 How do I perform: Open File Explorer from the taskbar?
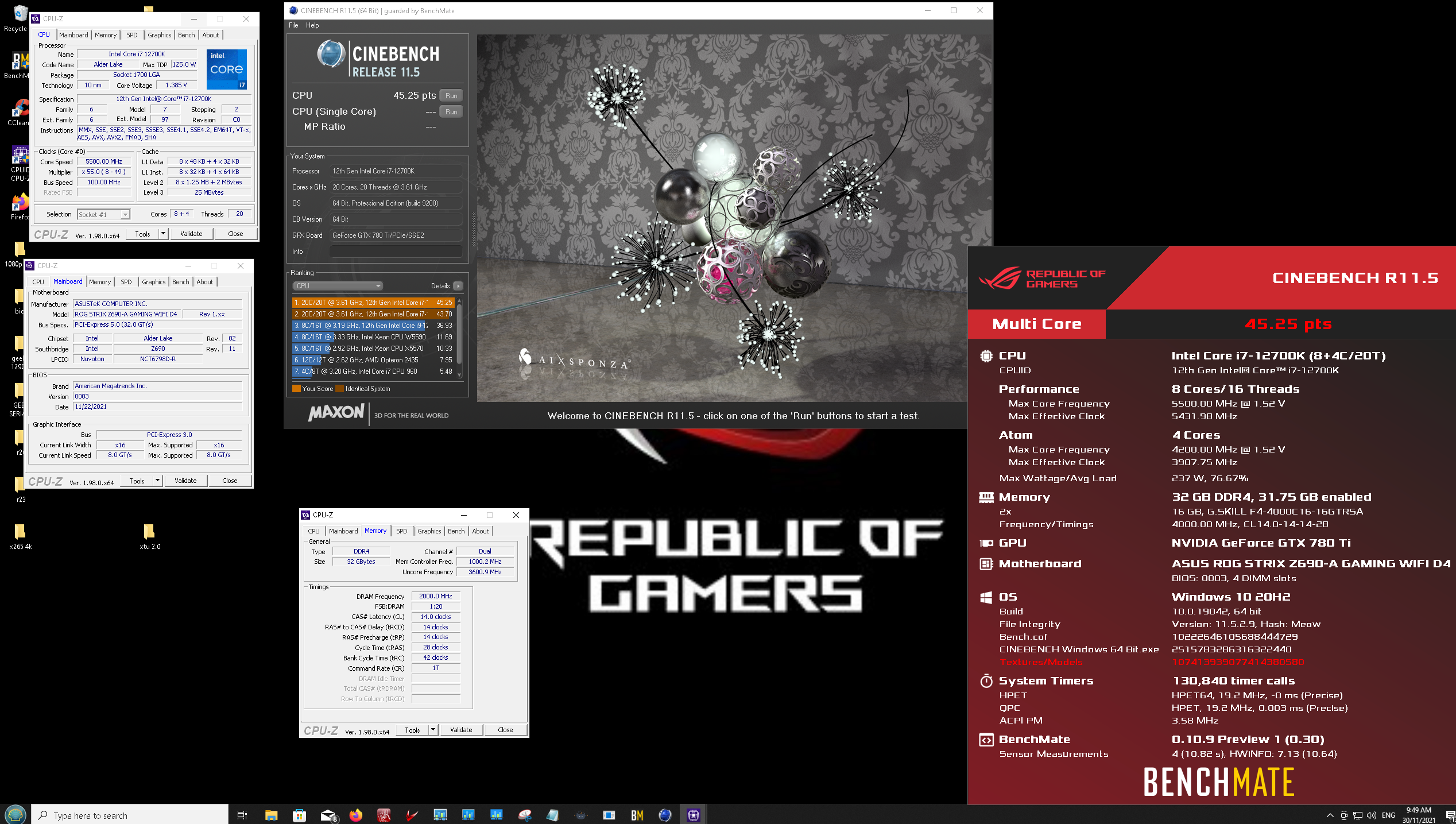[271, 815]
